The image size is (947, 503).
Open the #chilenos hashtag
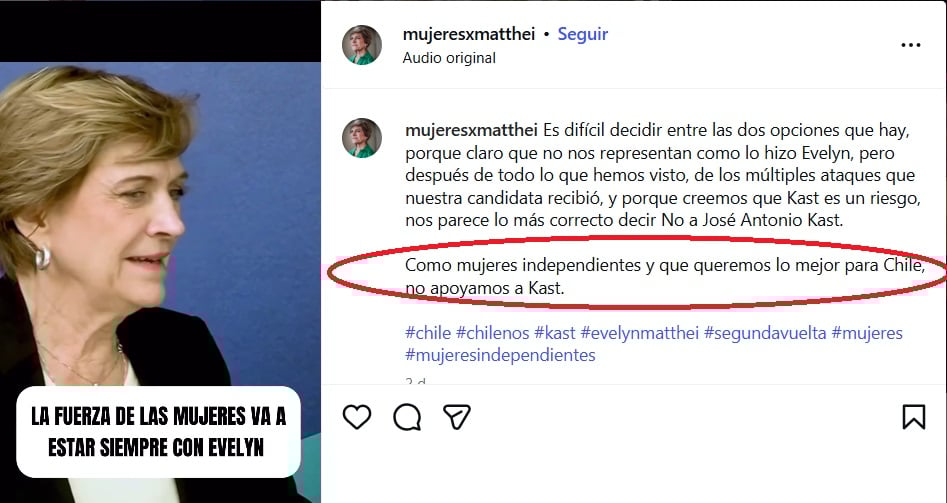pos(492,333)
